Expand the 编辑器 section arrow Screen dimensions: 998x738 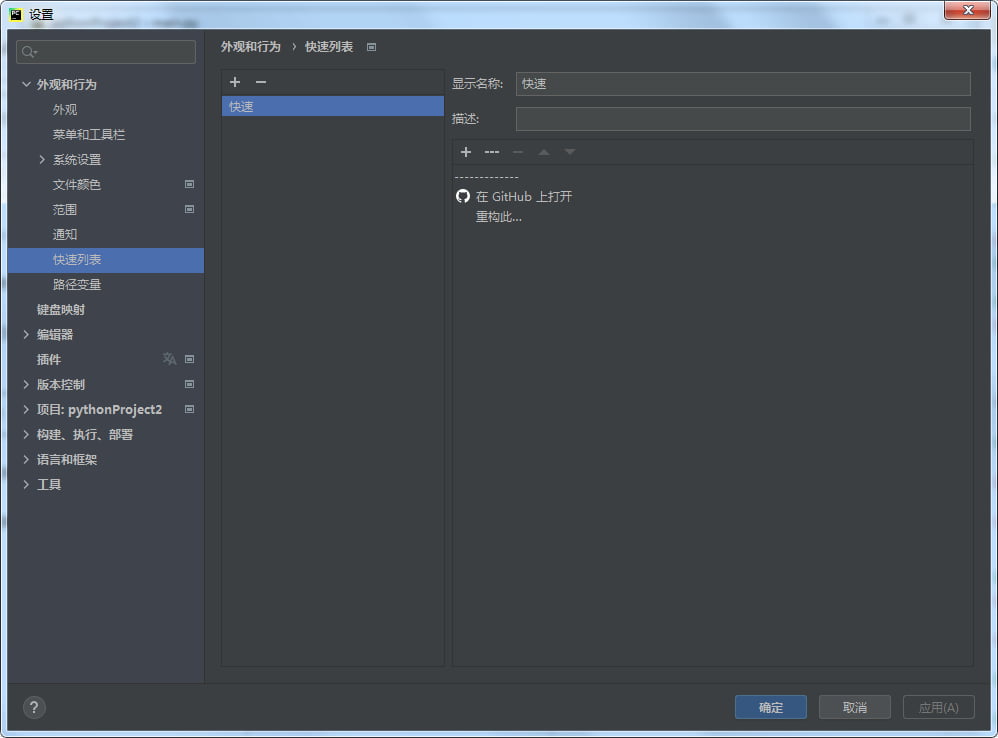(26, 334)
